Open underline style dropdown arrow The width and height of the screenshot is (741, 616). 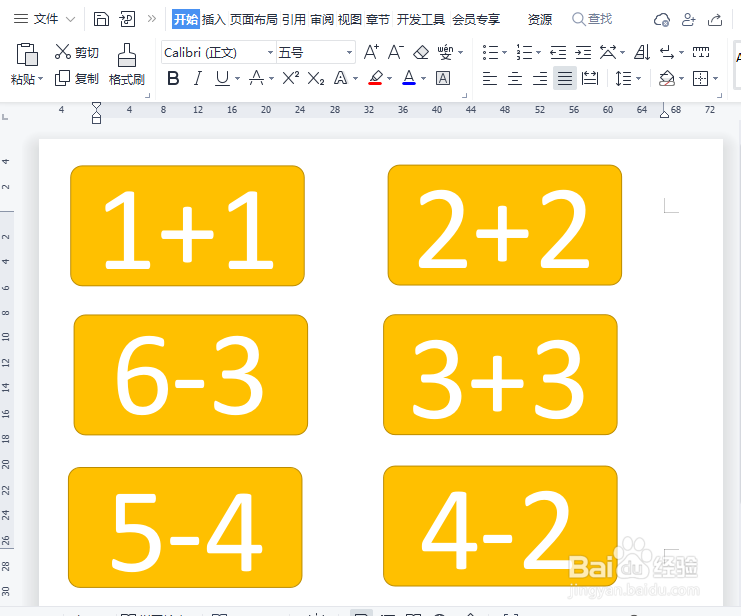(x=237, y=78)
